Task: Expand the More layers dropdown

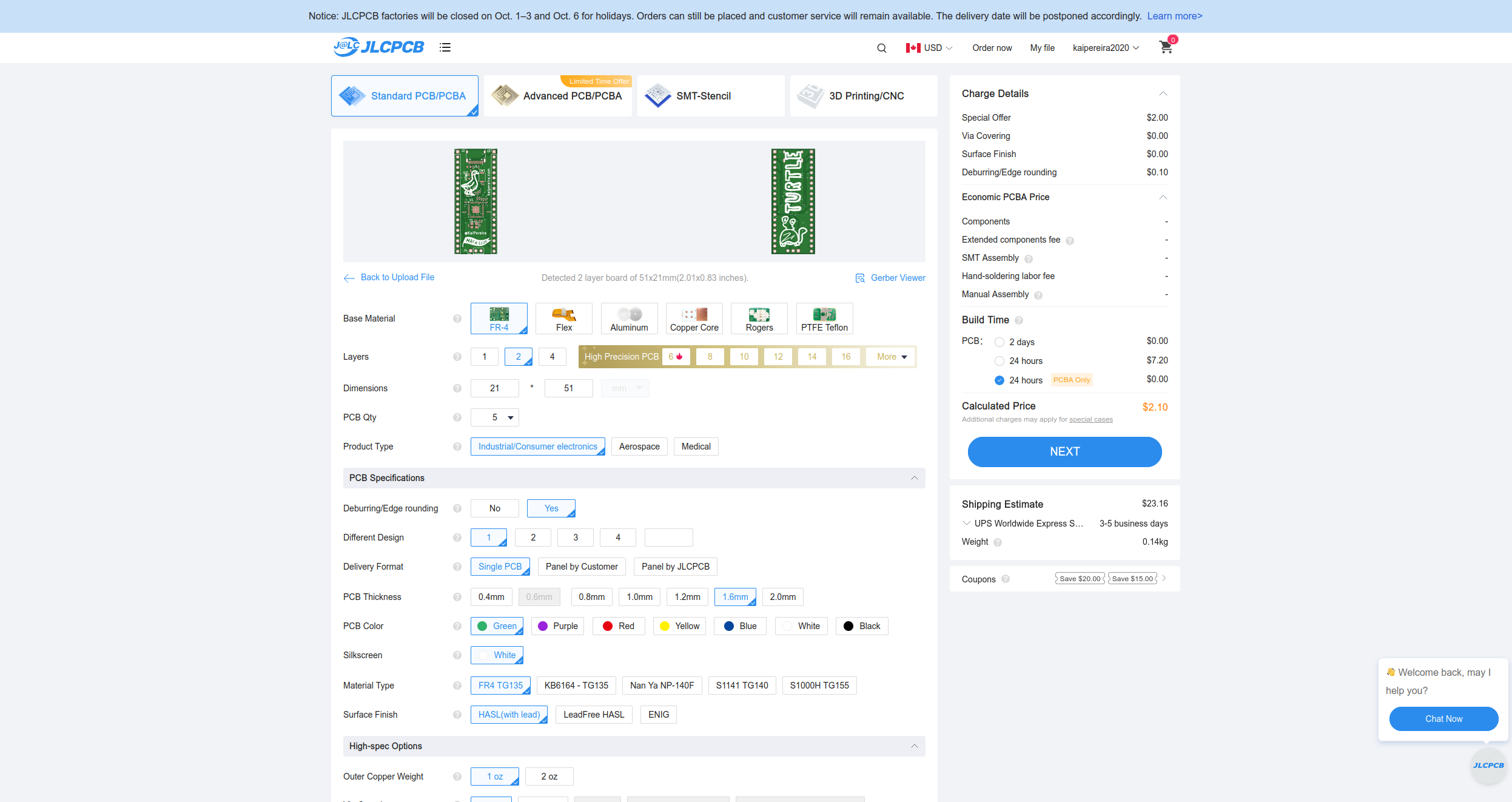Action: click(892, 357)
